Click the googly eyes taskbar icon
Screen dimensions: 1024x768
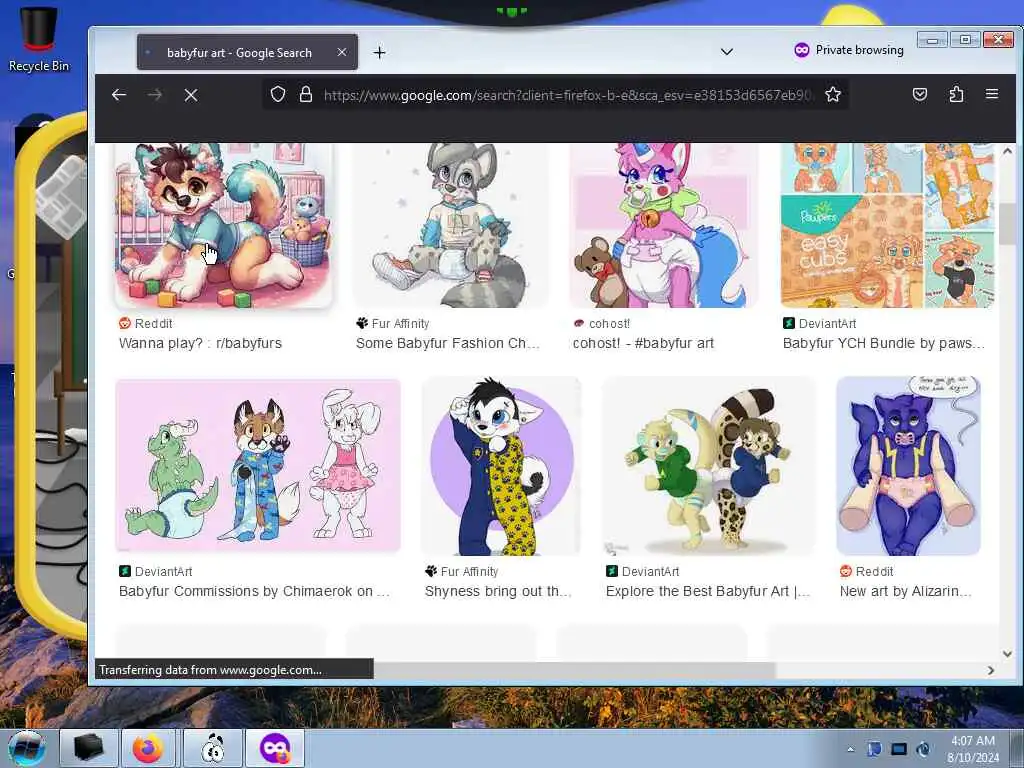coord(212,748)
